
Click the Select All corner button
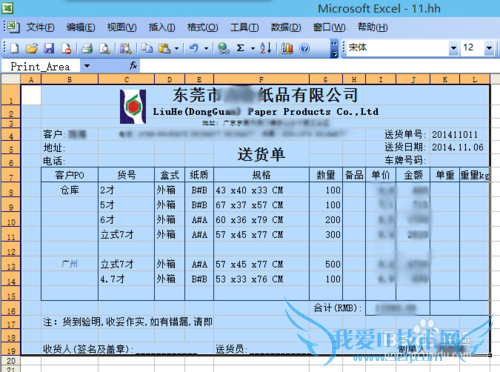[11, 79]
